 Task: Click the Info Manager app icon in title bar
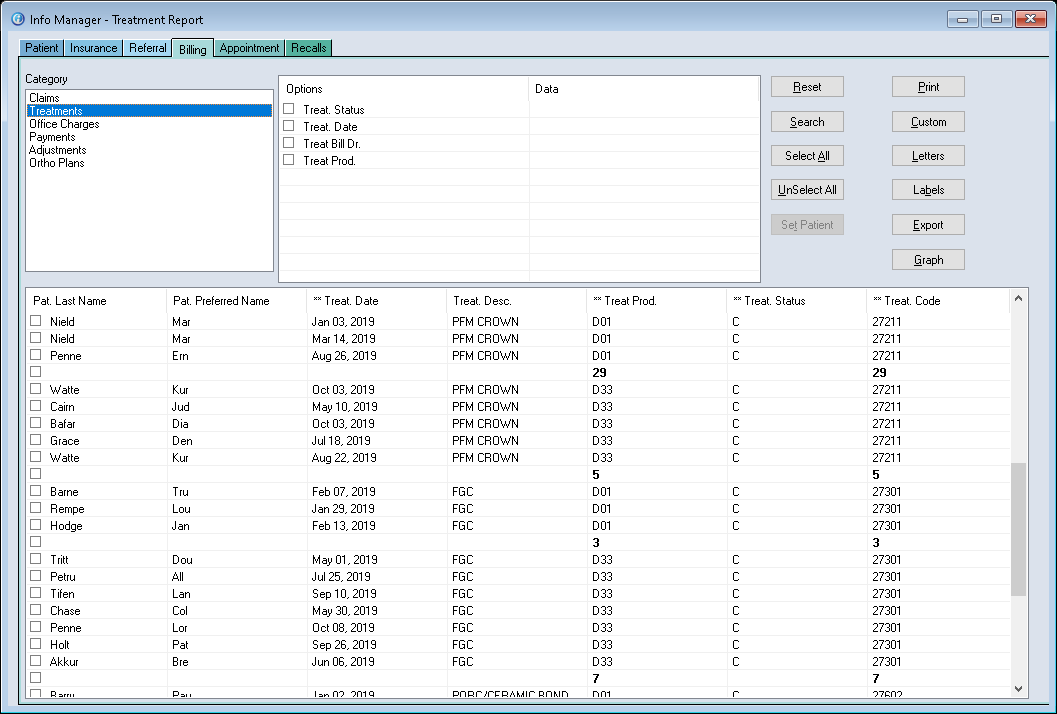coord(16,19)
